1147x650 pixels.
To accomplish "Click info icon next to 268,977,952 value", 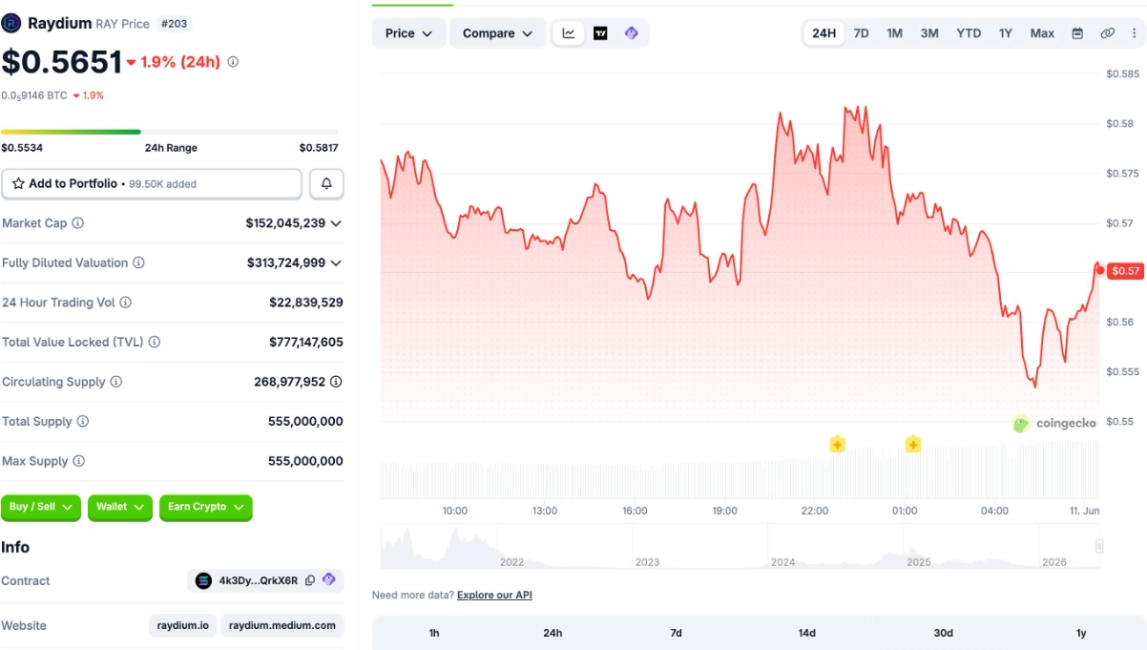I will [336, 382].
